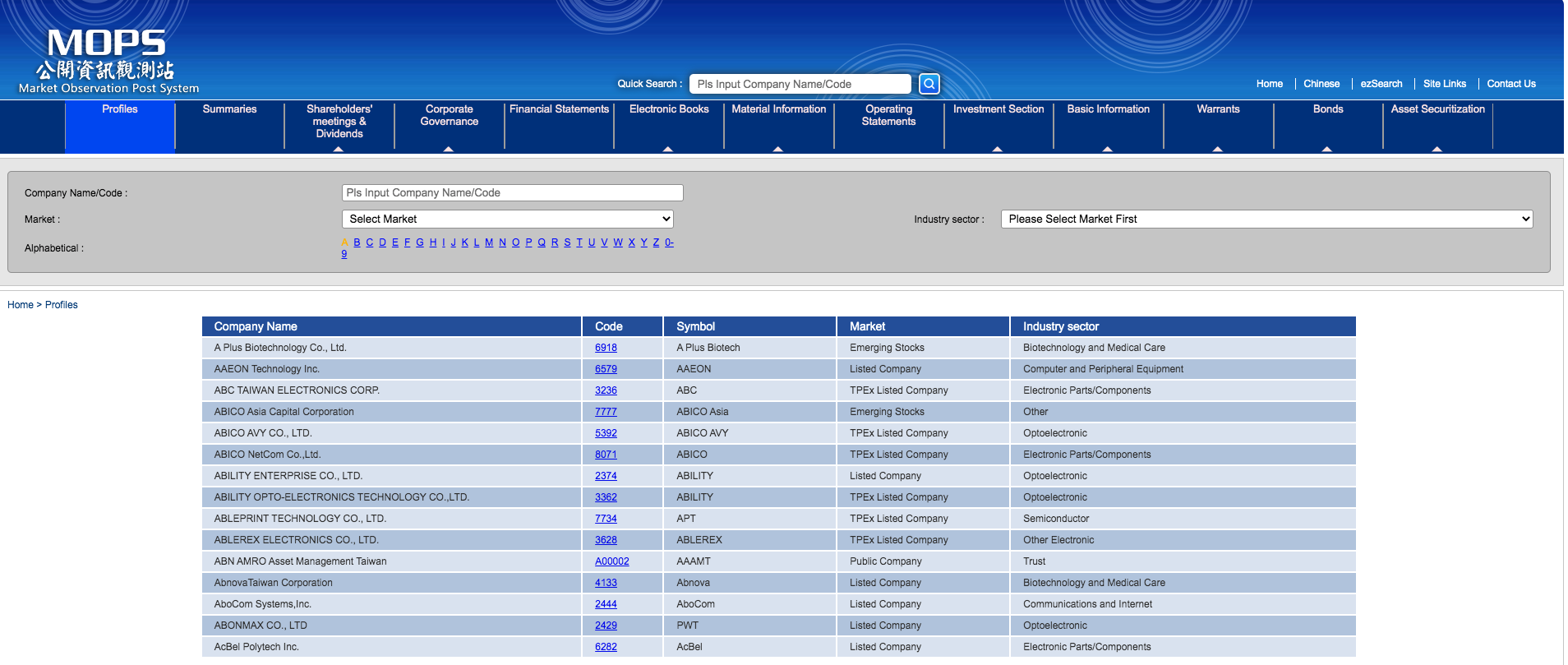
Task: Open the Summaries menu item
Action: (x=229, y=109)
